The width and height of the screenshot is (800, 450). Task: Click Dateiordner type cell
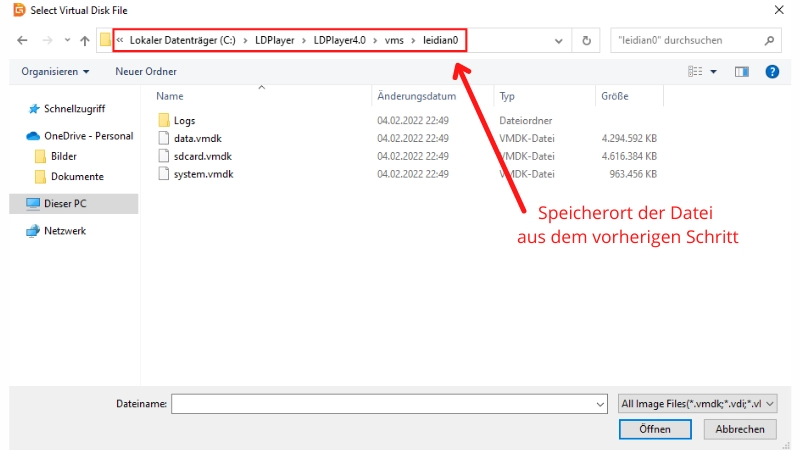point(526,120)
